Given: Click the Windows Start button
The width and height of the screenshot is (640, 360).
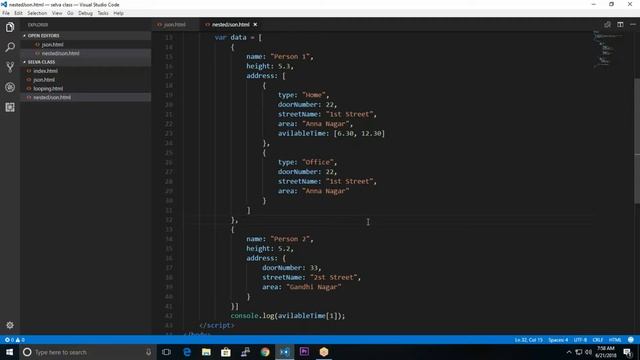Looking at the screenshot, I should point(9,352).
